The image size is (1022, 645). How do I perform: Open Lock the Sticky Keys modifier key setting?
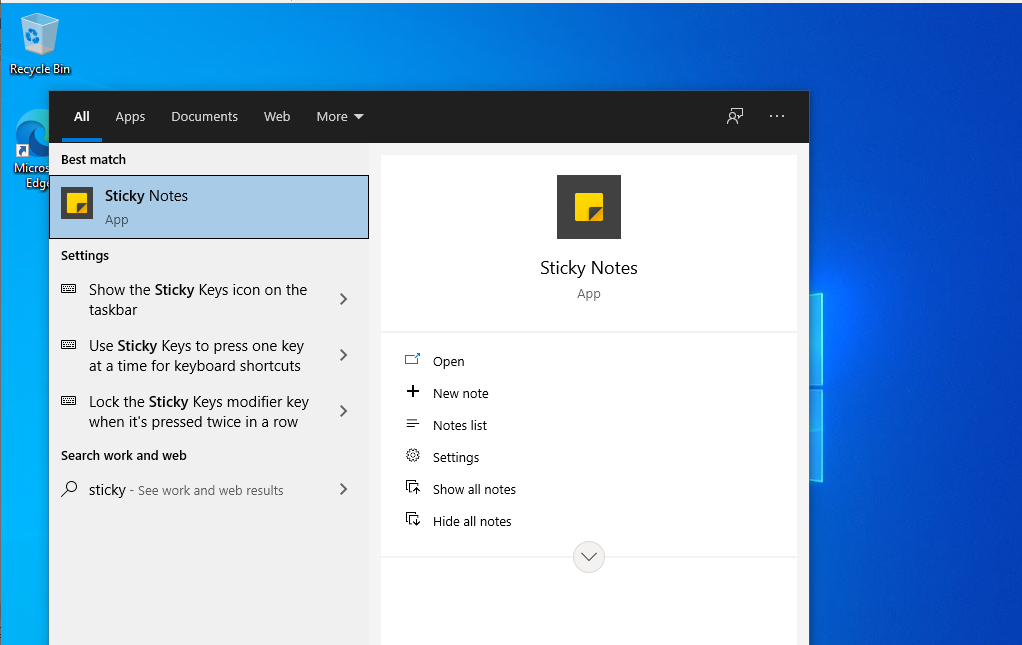coord(199,412)
